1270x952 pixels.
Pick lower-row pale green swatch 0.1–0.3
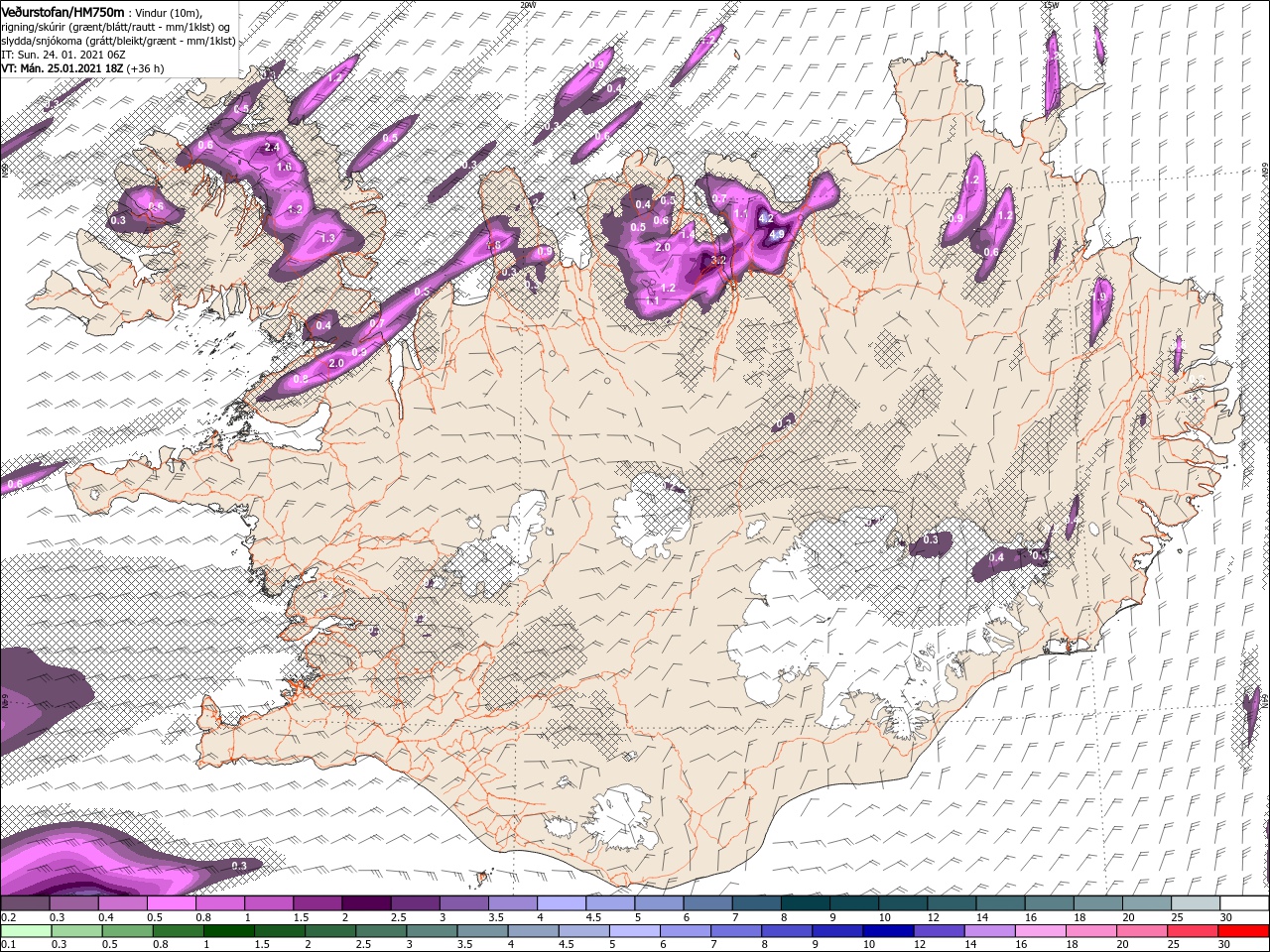[26, 931]
